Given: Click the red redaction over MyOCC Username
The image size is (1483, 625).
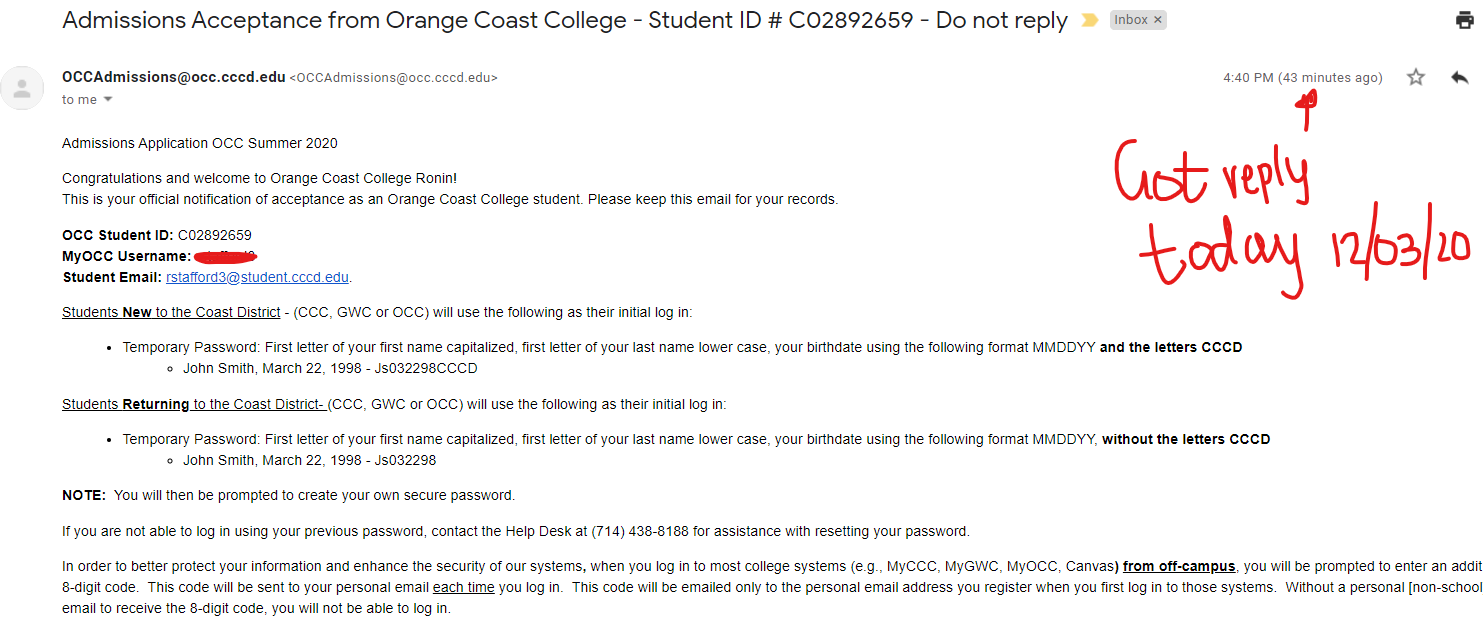Looking at the screenshot, I should tap(225, 257).
